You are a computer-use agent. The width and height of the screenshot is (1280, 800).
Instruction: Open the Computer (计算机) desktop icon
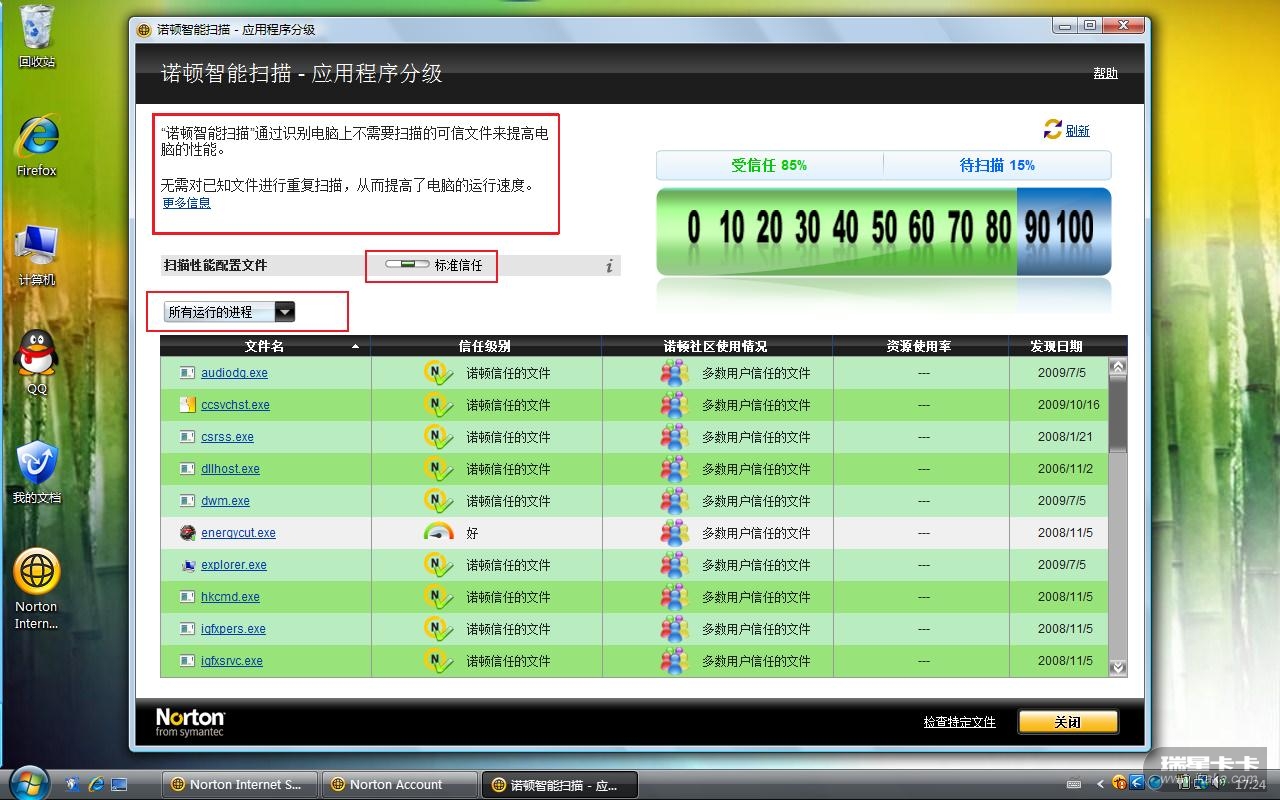point(37,255)
